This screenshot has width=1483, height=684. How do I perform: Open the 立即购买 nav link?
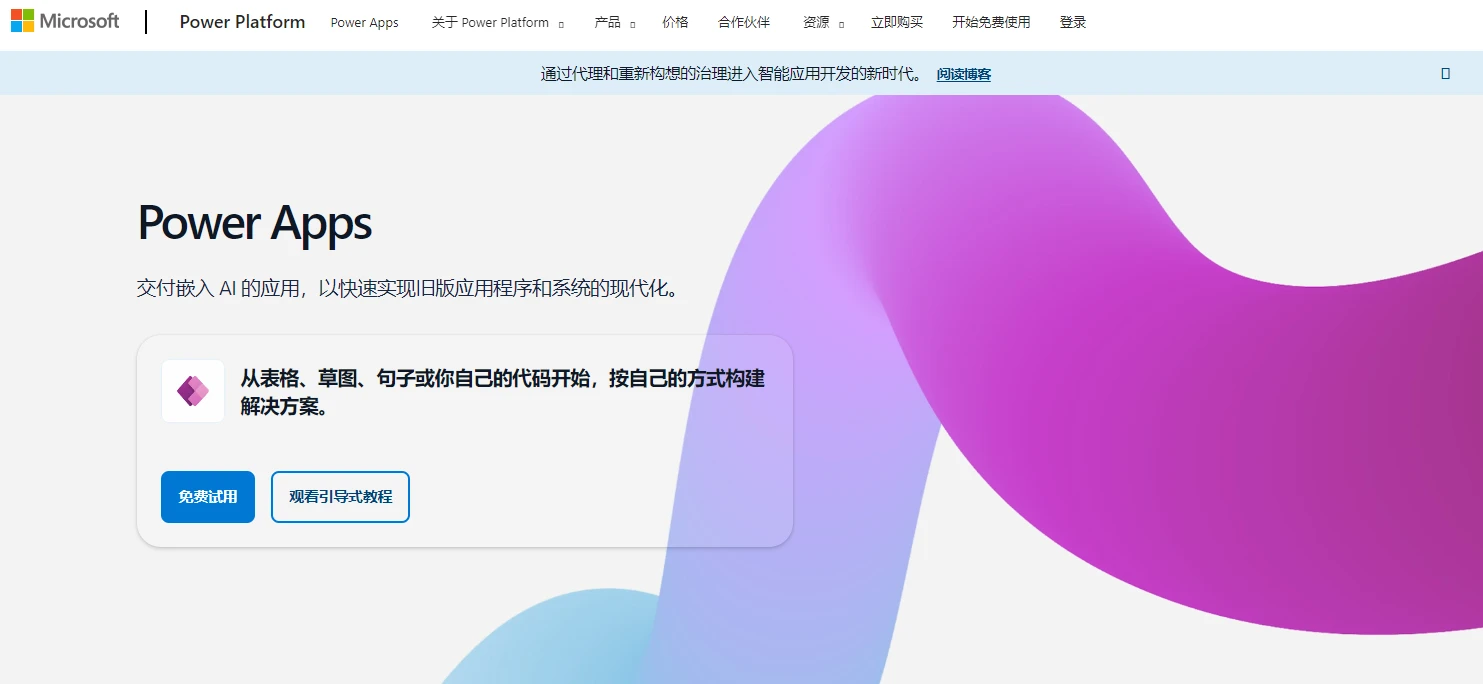[x=897, y=22]
